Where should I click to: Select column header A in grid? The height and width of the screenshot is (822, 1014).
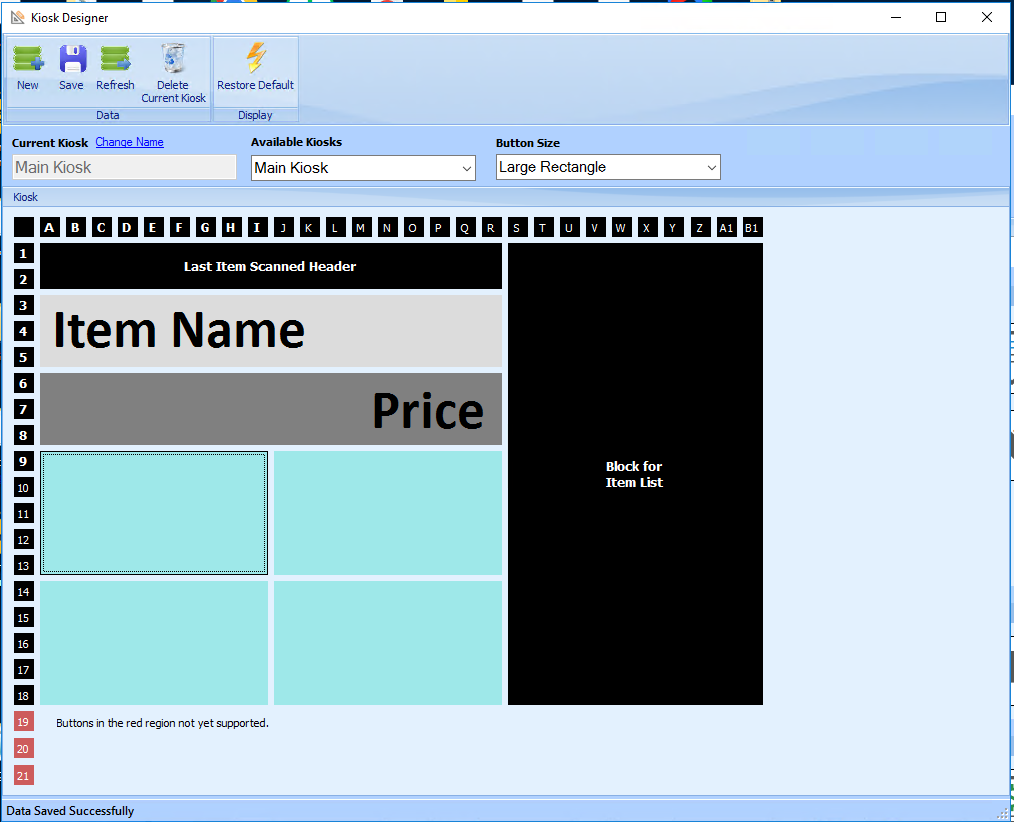pos(50,227)
